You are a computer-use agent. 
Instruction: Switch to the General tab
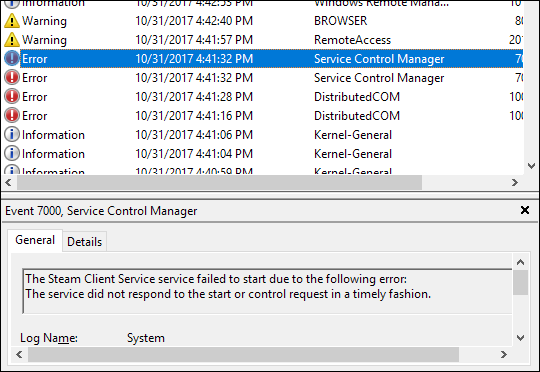[35, 240]
